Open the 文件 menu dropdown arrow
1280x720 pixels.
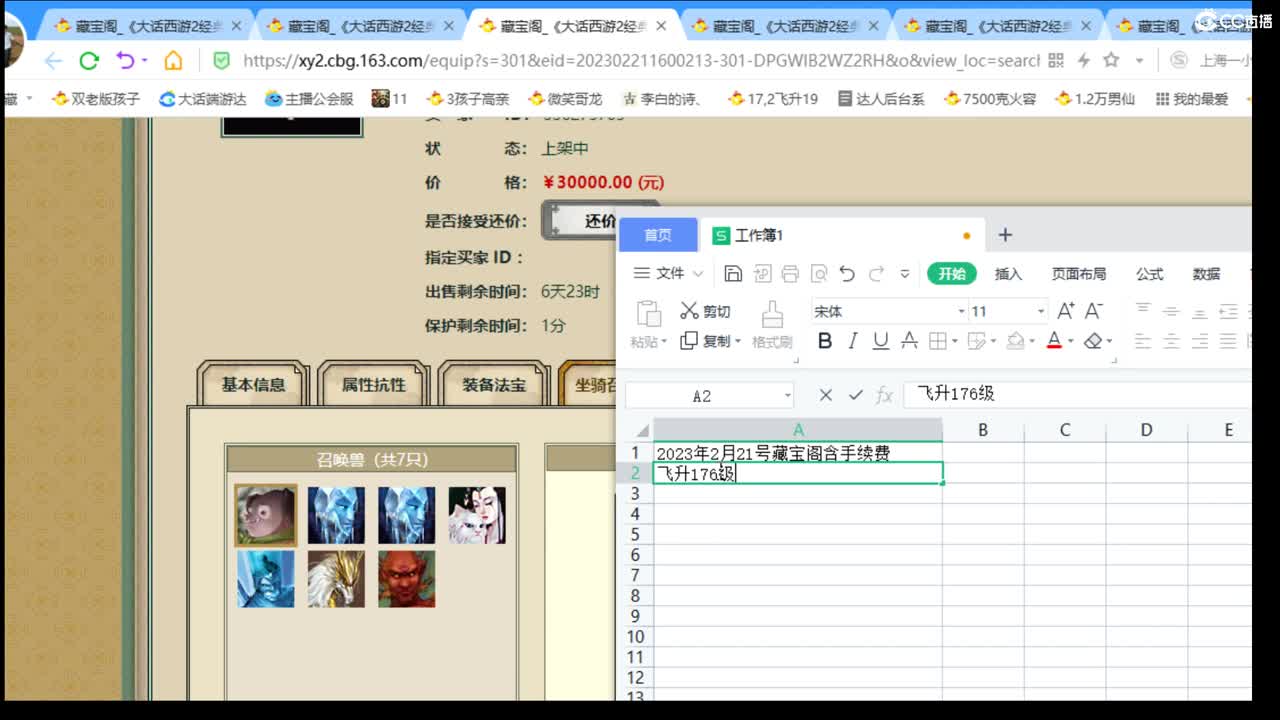click(x=698, y=273)
